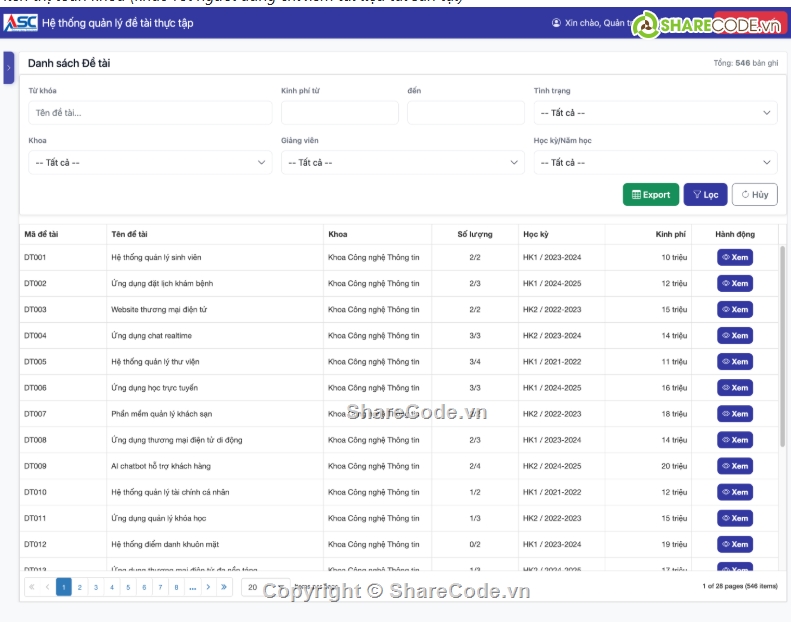Image resolution: width=791 pixels, height=622 pixels.
Task: Click the Lọc filter button
Action: coord(705,195)
